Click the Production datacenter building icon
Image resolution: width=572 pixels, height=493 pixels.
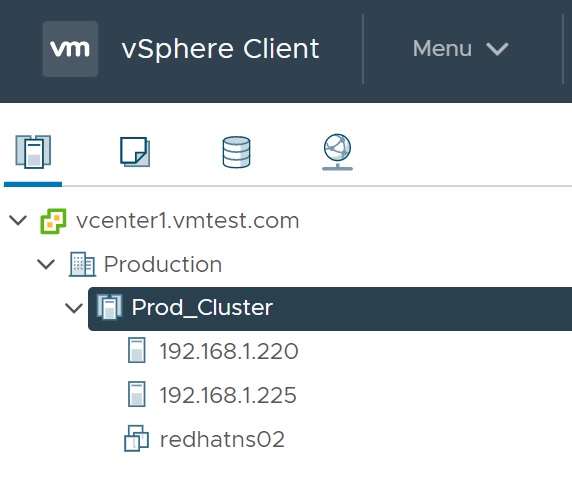click(82, 264)
